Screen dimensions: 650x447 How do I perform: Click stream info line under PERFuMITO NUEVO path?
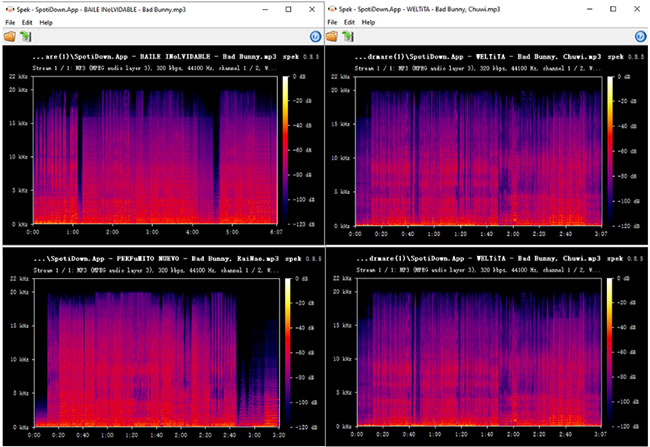(x=156, y=270)
